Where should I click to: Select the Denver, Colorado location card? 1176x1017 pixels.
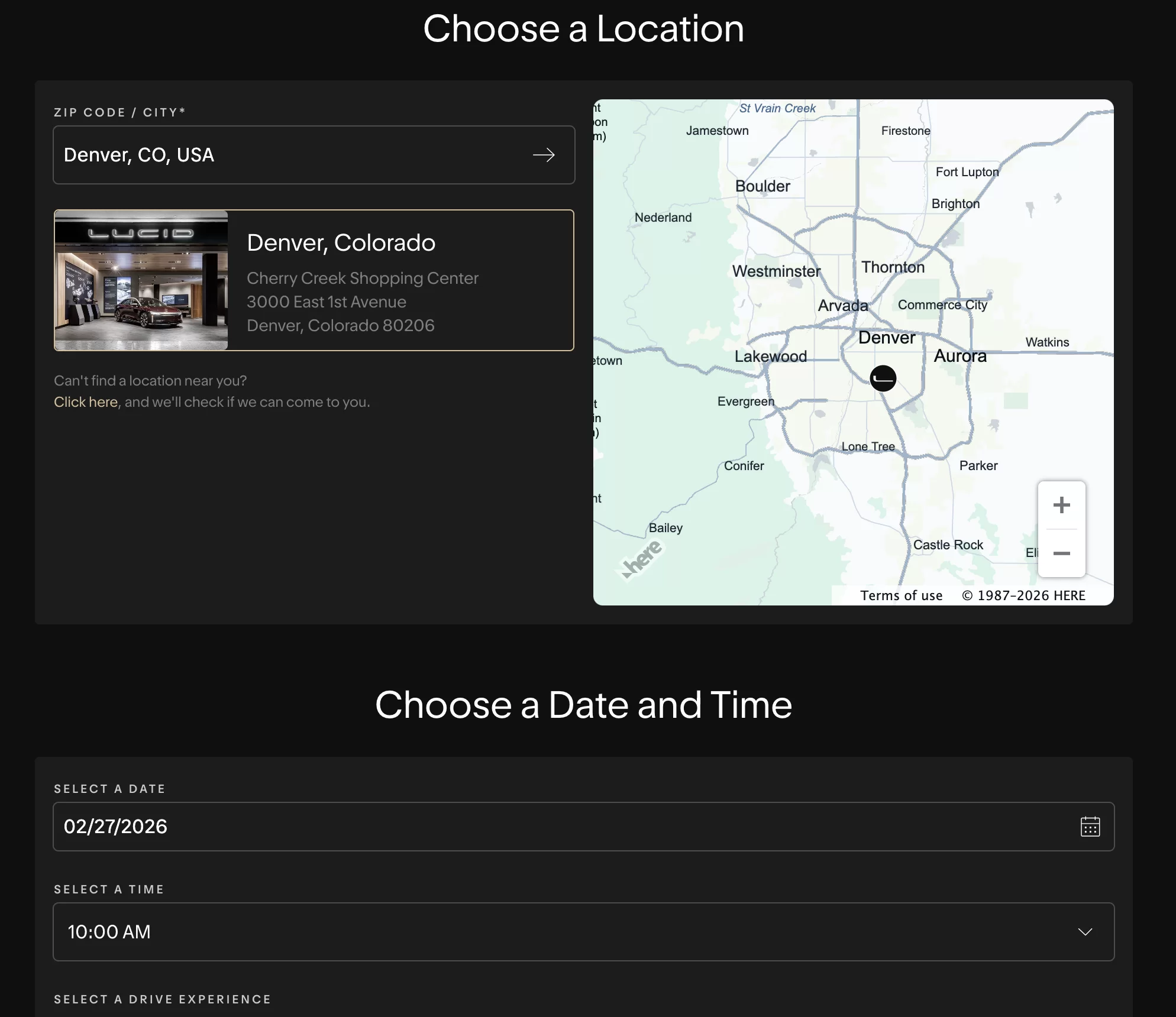coord(314,280)
